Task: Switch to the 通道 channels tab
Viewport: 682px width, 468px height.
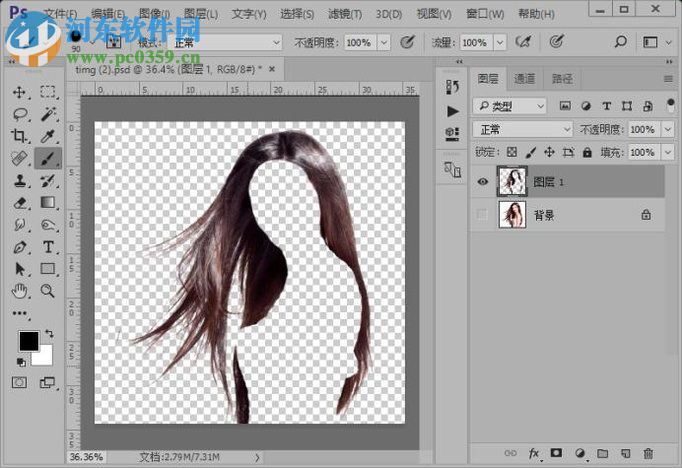Action: tap(524, 78)
